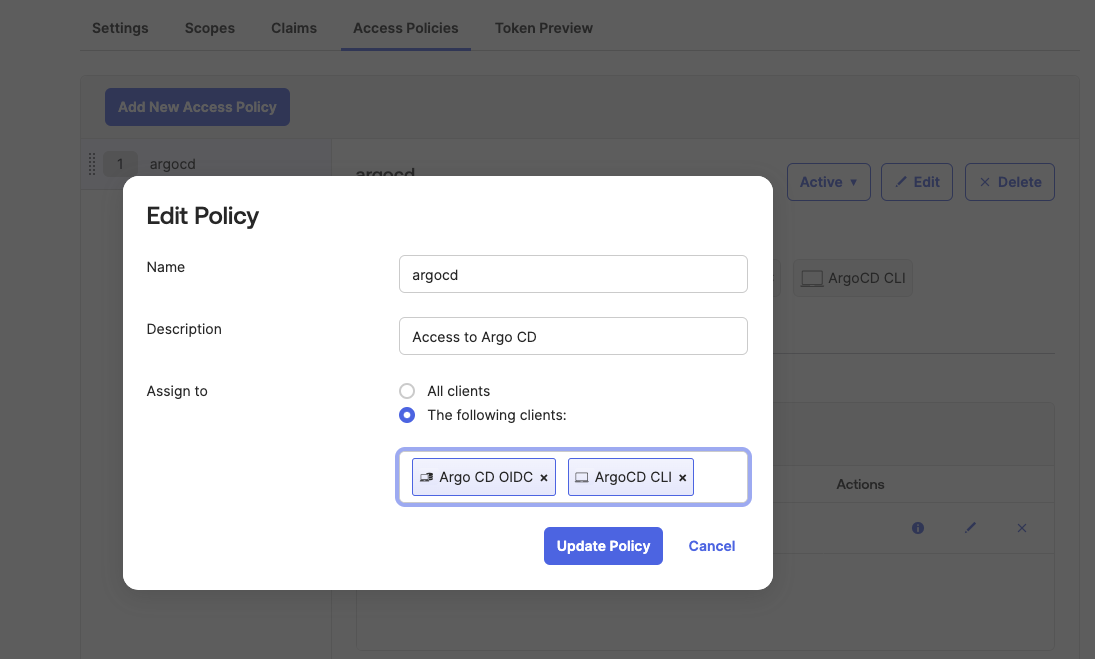Open the clients multi-select field
This screenshot has height=659, width=1095.
coord(720,478)
